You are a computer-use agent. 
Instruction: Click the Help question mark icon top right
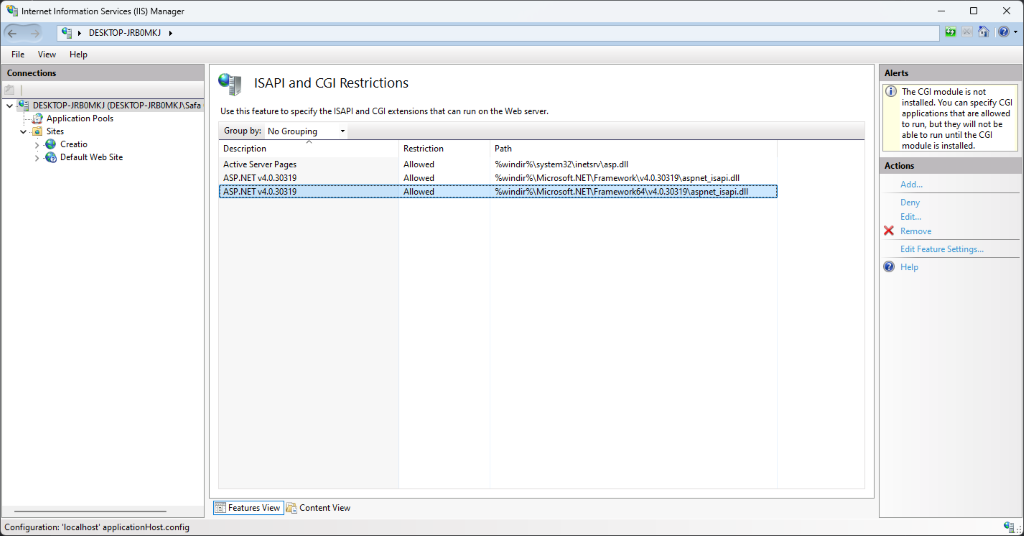(x=1003, y=32)
